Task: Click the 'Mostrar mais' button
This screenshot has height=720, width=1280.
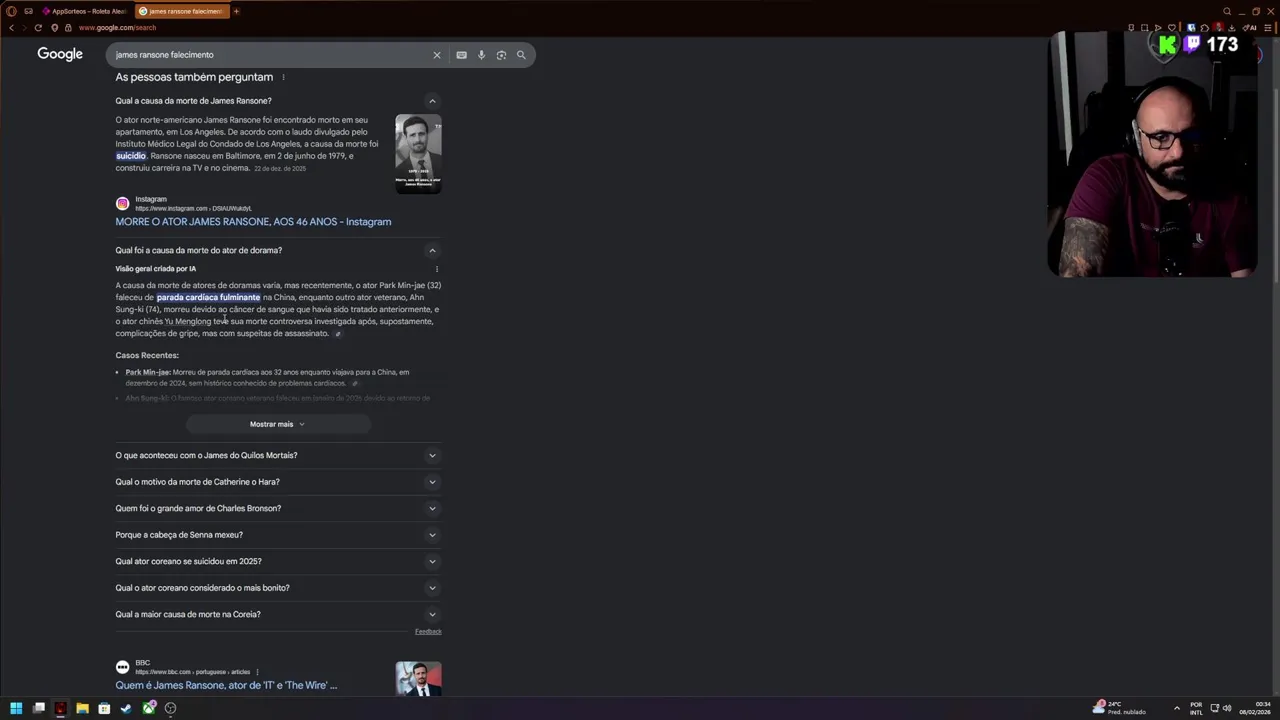Action: [x=278, y=424]
